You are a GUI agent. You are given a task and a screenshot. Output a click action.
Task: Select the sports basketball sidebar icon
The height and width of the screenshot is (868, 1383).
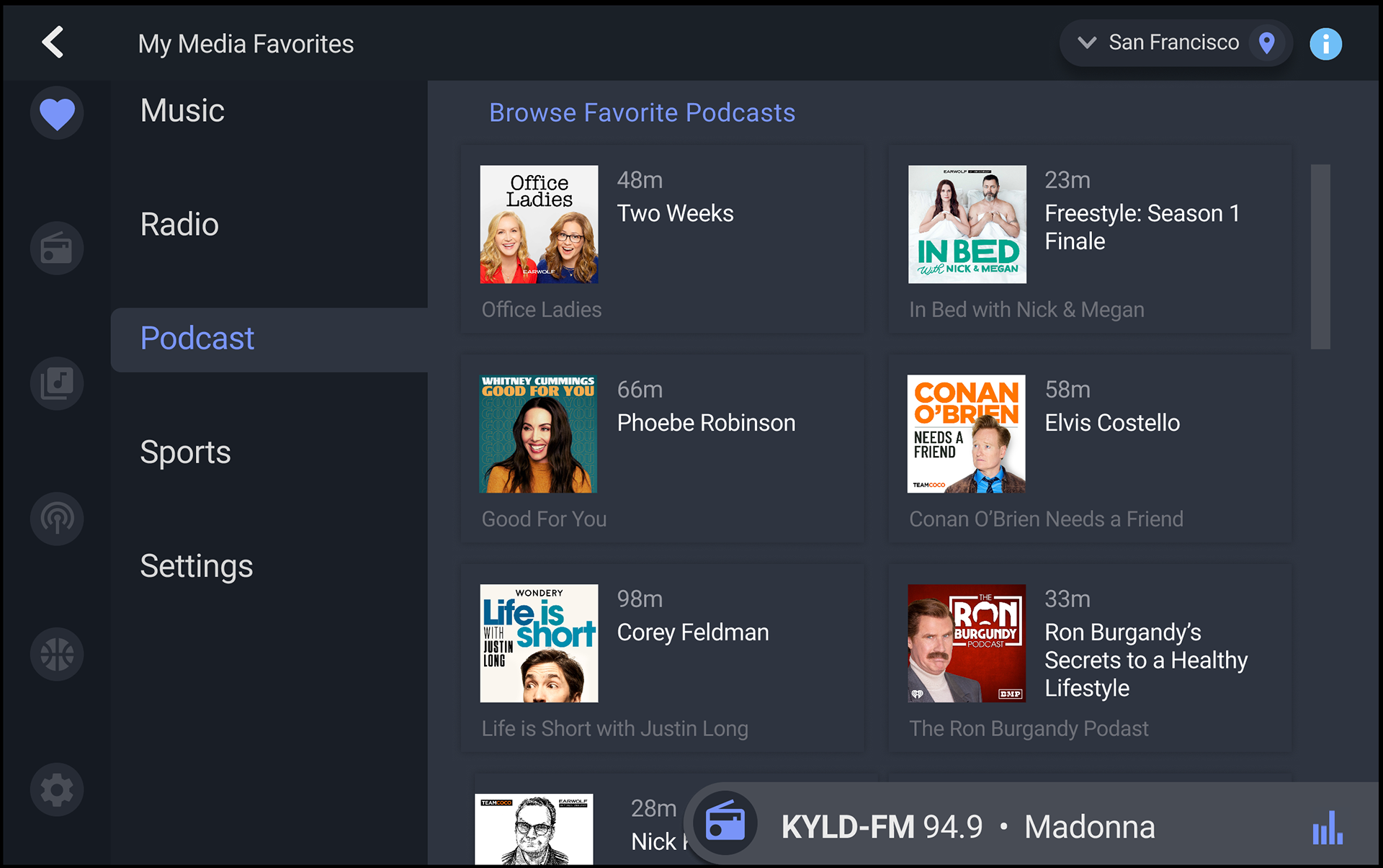click(x=57, y=654)
